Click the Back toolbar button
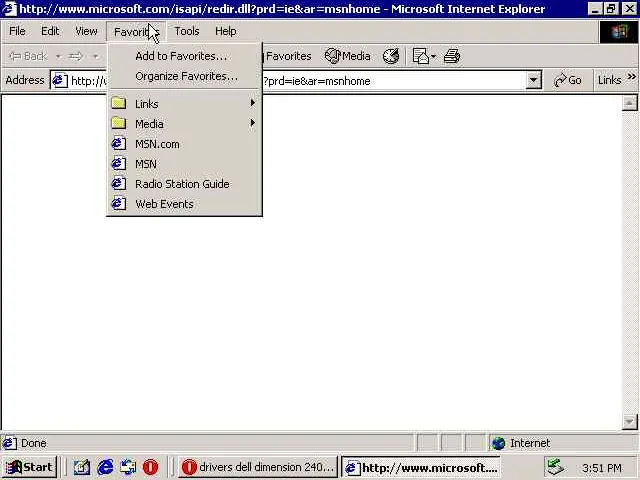The image size is (640, 480). [x=28, y=56]
